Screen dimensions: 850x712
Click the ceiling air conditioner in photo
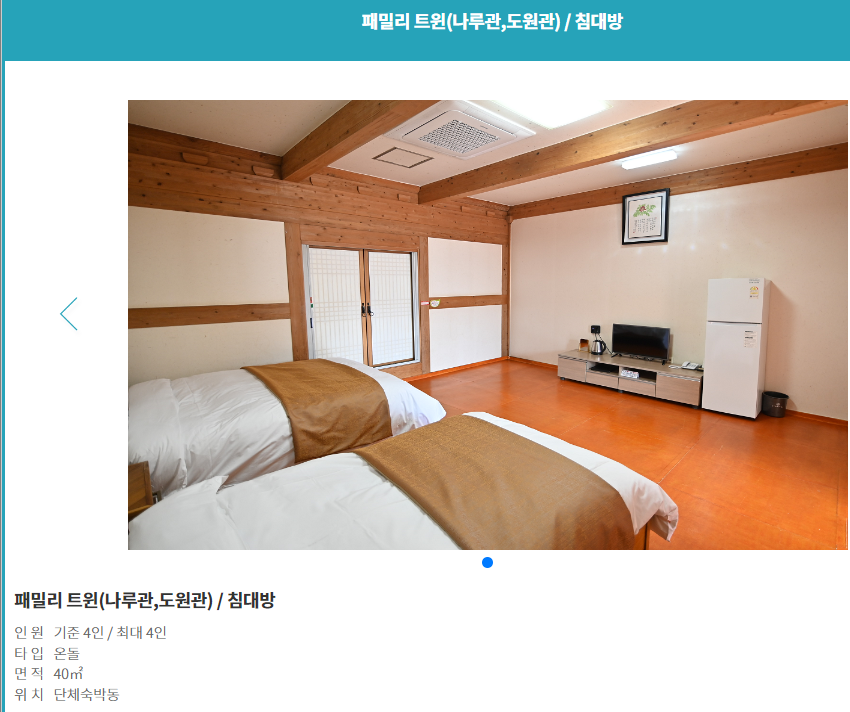coord(460,131)
